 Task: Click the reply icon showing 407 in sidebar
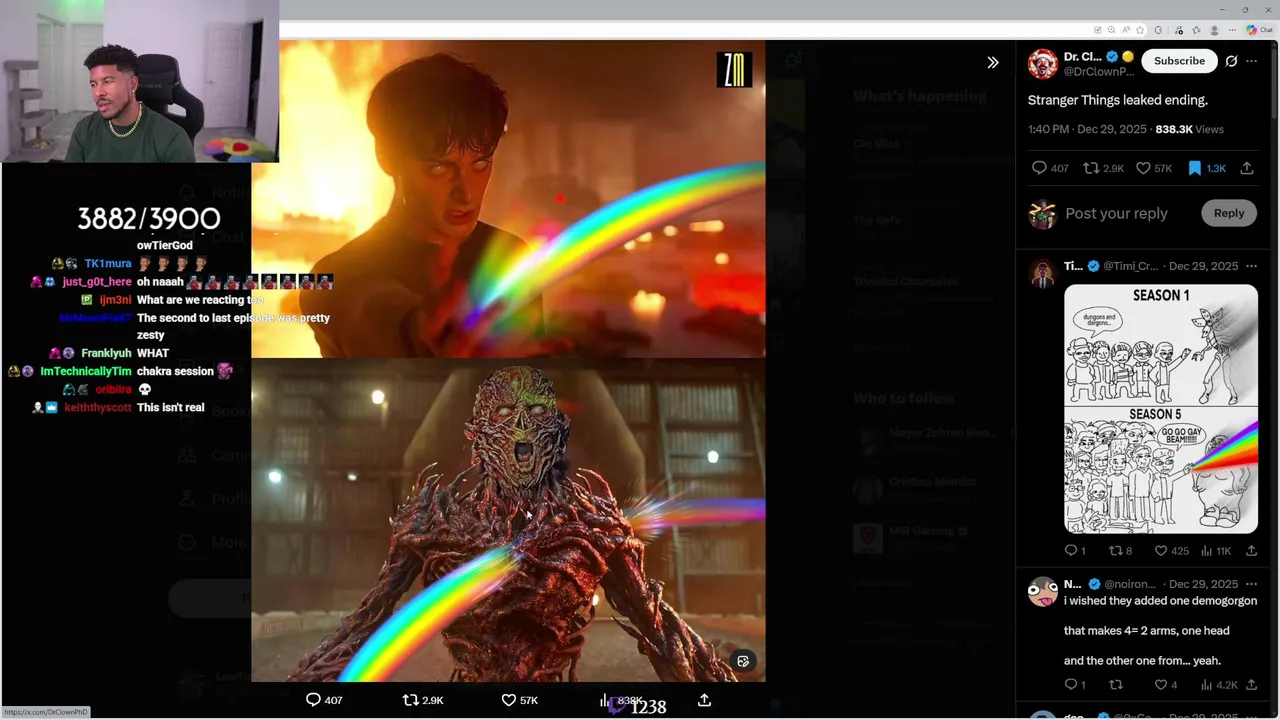point(1050,168)
